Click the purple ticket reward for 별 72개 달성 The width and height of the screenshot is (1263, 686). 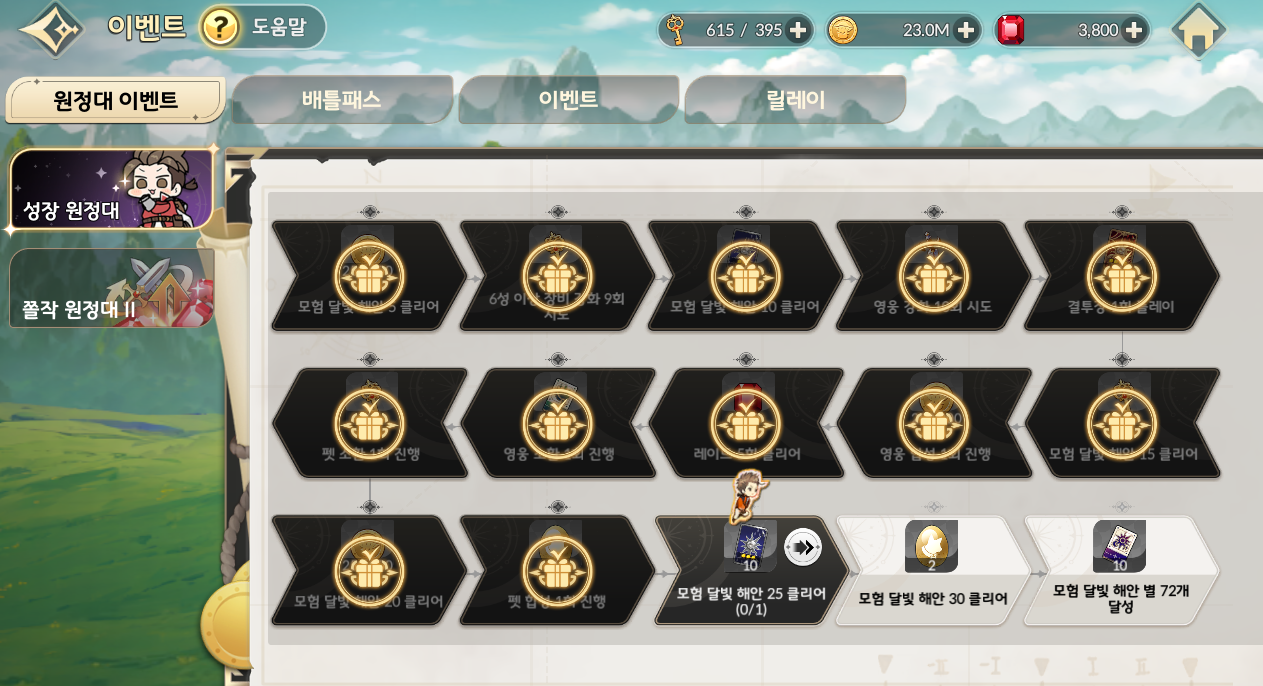tap(1119, 546)
